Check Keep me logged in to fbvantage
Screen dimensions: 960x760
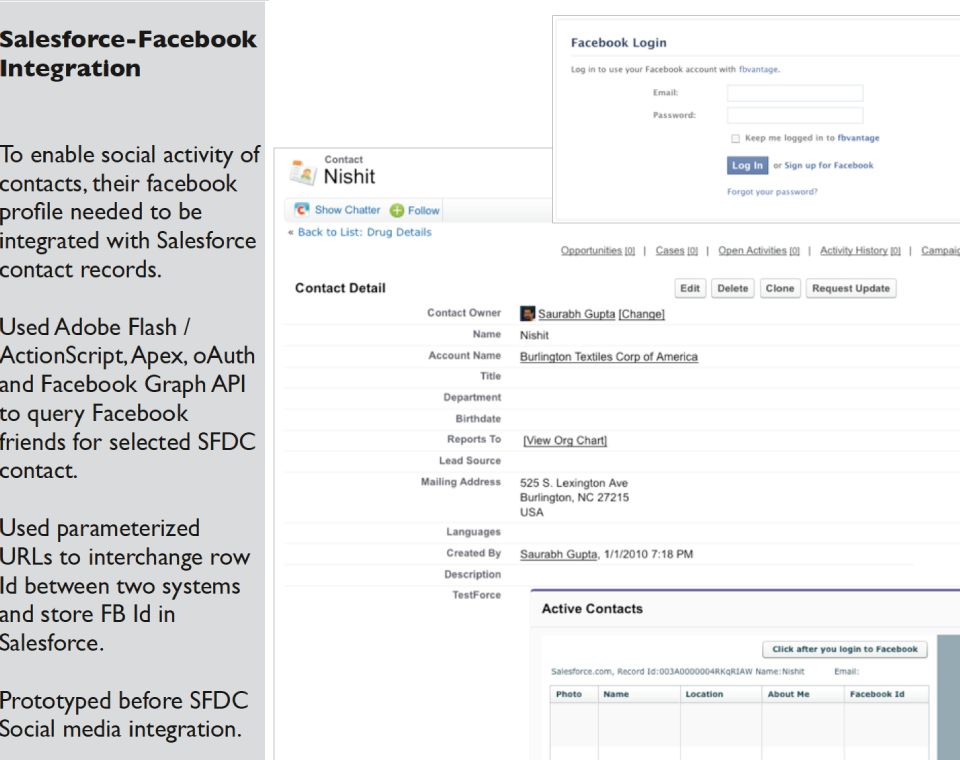pyautogui.click(x=735, y=138)
